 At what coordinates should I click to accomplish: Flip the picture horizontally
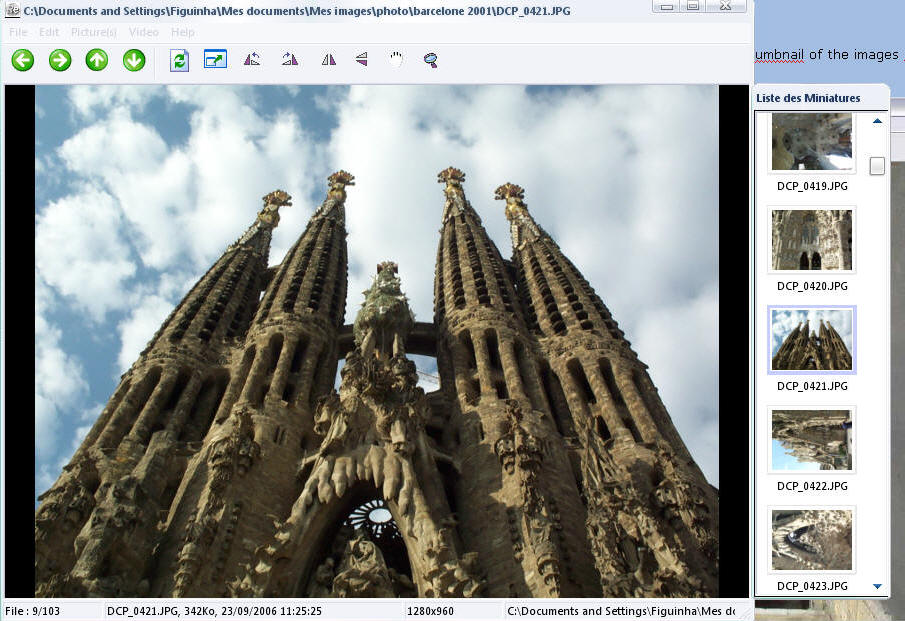click(328, 59)
